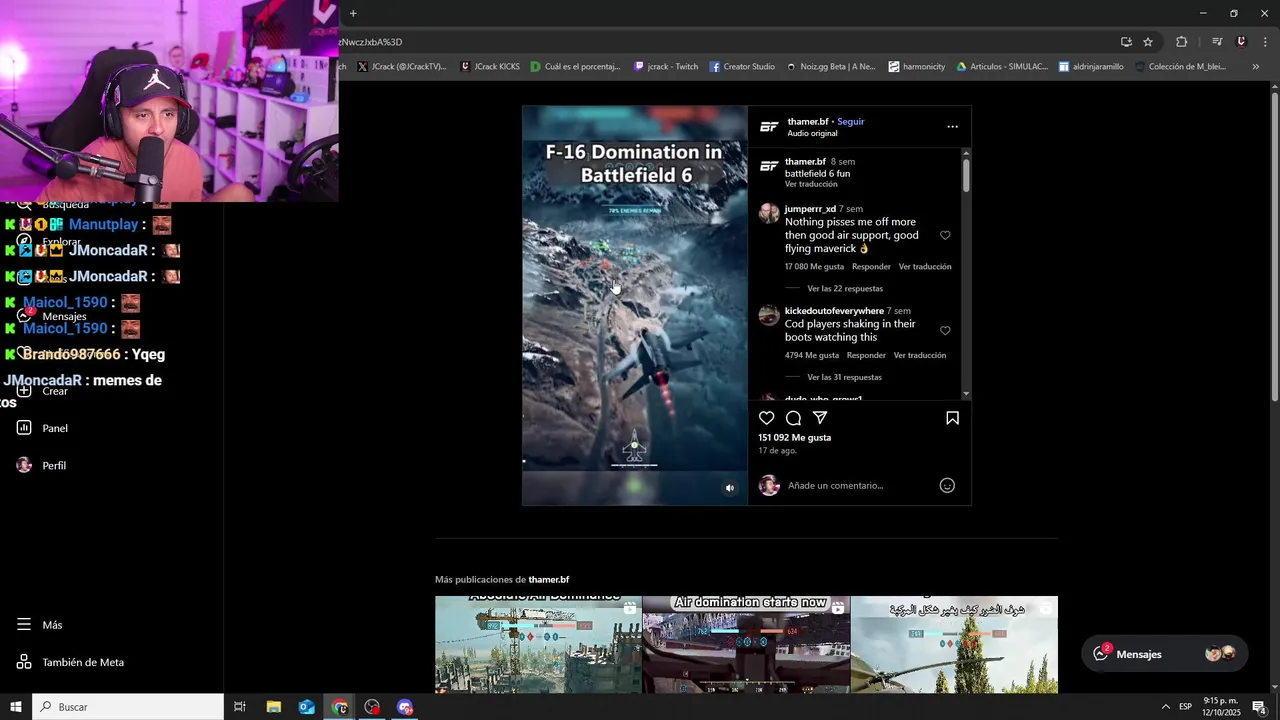Image resolution: width=1280 pixels, height=720 pixels.
Task: View 4794 Me gusta on comment
Action: [x=812, y=356]
